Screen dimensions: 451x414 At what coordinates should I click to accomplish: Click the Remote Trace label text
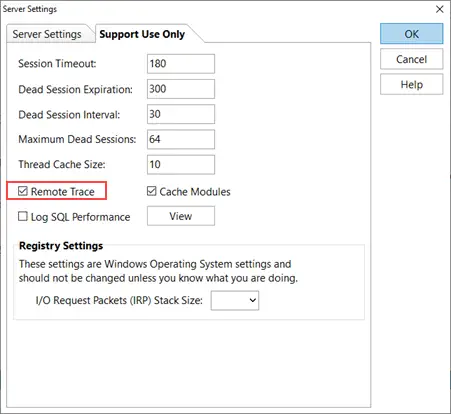click(63, 192)
